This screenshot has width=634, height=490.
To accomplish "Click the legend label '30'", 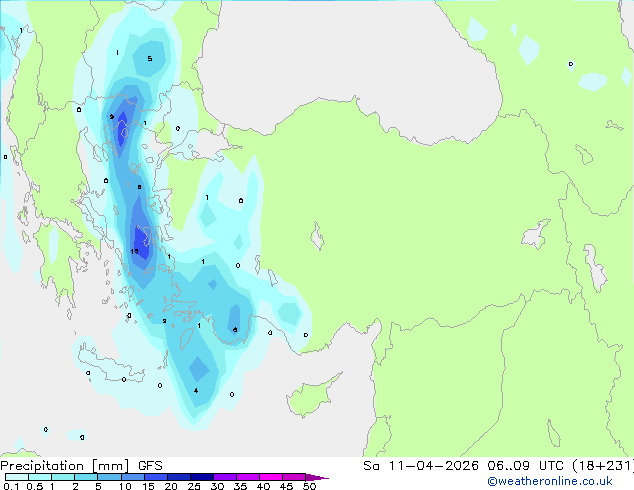I will pyautogui.click(x=217, y=486).
